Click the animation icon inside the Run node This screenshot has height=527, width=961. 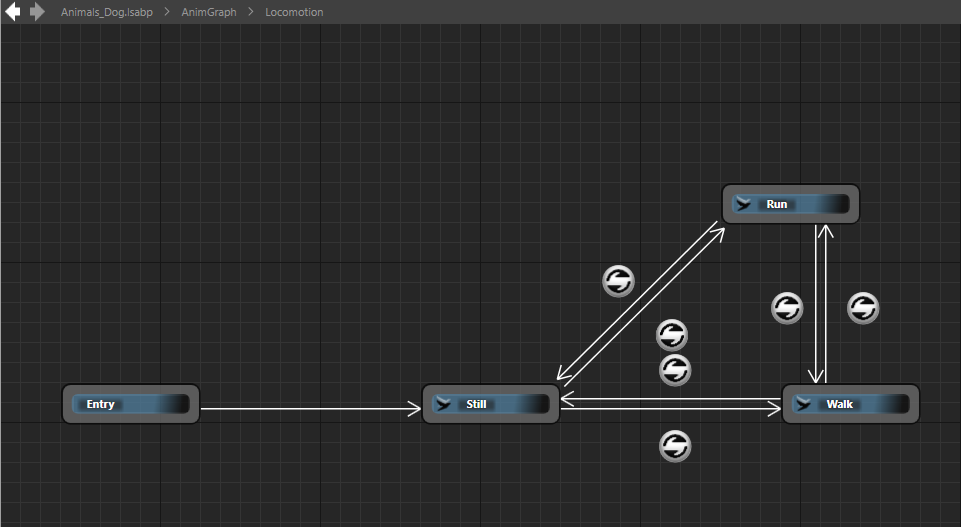743,205
